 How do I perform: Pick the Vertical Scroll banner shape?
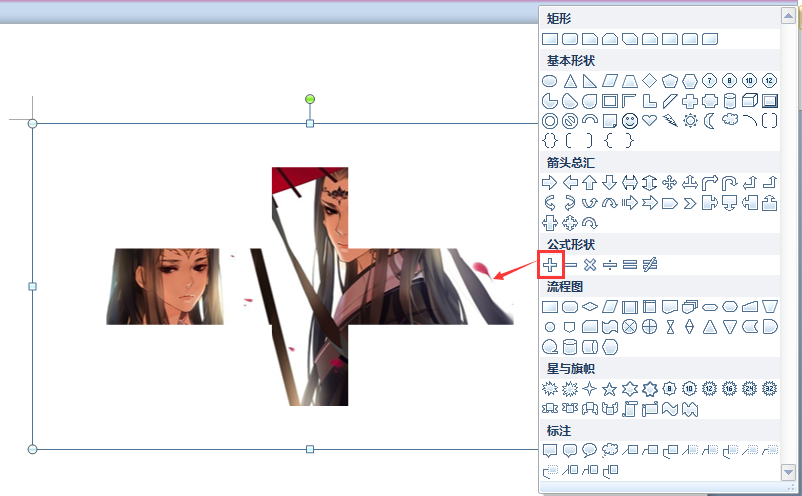coord(630,409)
